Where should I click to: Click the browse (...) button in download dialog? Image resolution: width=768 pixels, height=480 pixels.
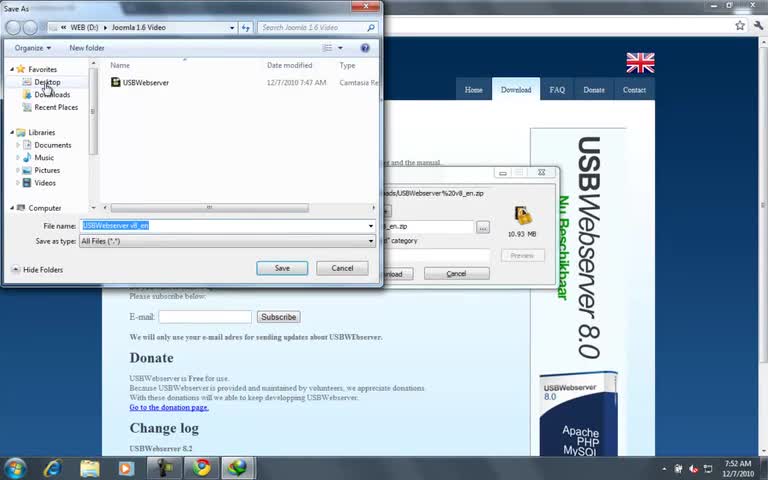[482, 227]
